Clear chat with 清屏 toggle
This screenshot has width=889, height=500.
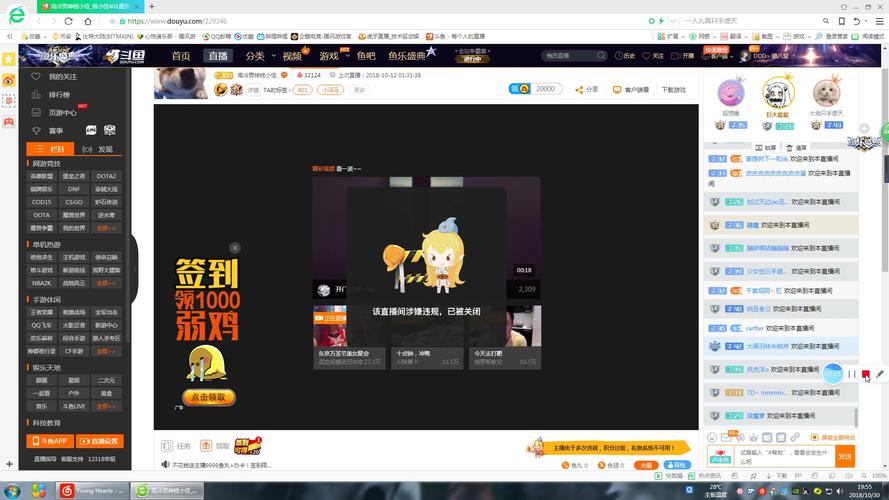tap(795, 147)
